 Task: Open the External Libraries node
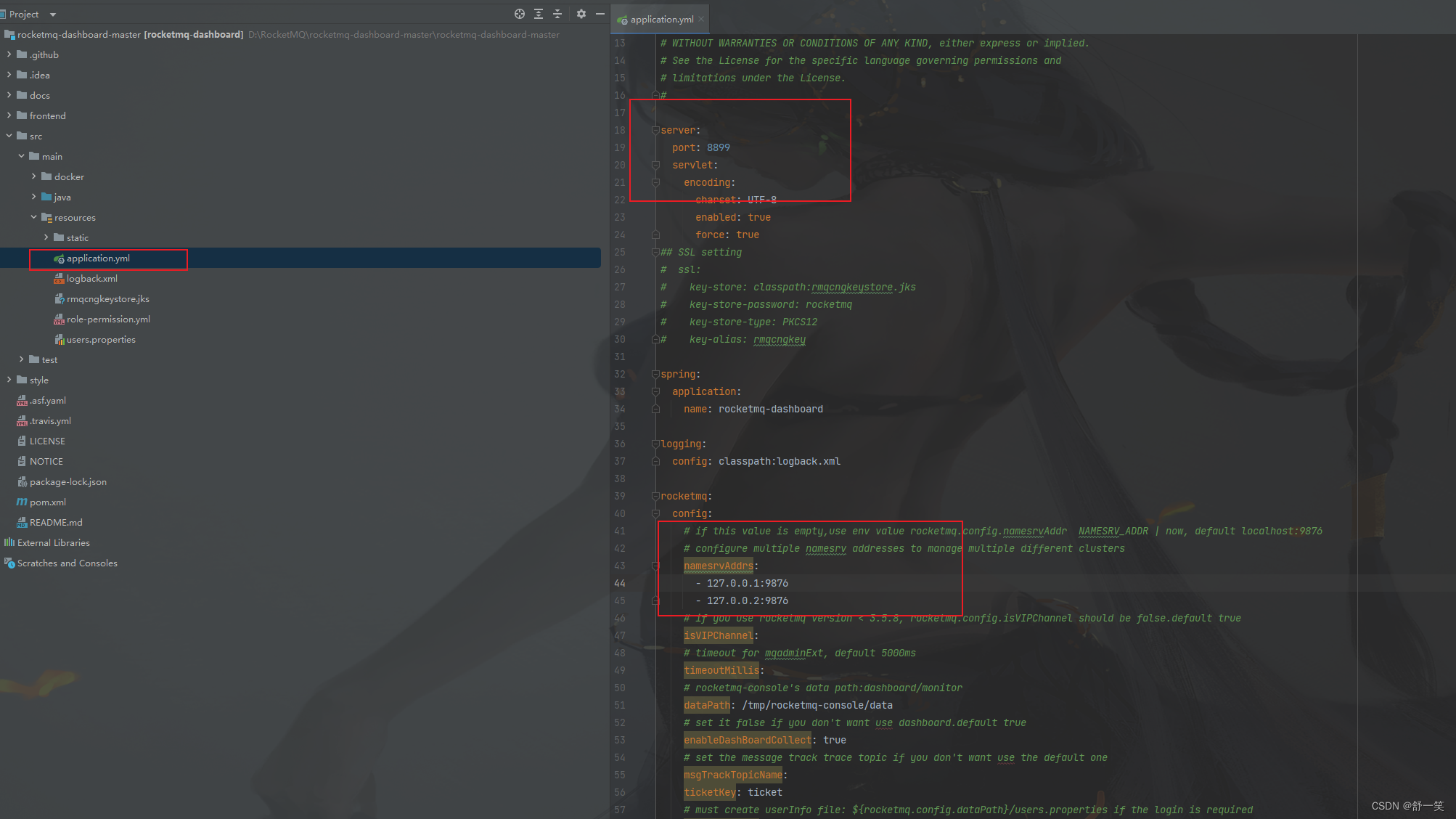(x=53, y=543)
